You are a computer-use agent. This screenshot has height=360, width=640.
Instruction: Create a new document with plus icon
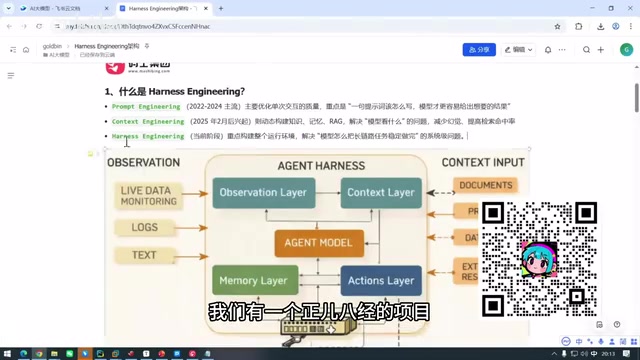point(601,50)
